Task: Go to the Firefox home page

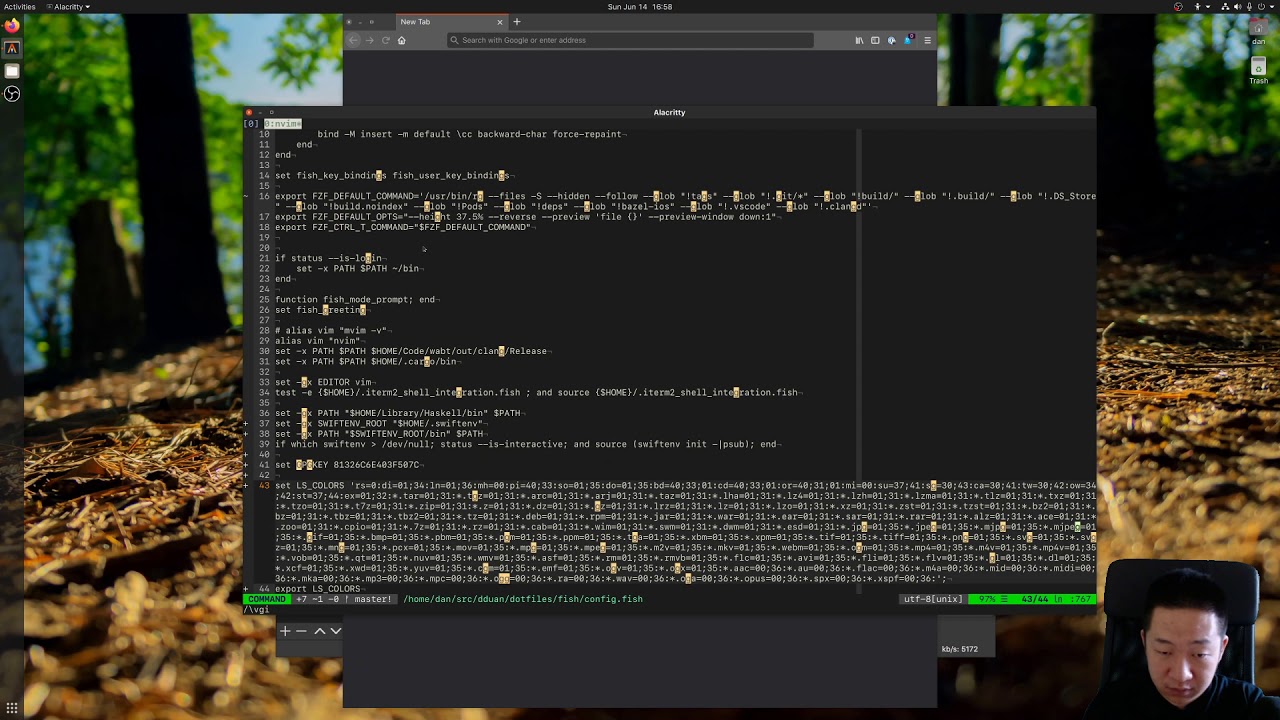Action: pyautogui.click(x=402, y=40)
